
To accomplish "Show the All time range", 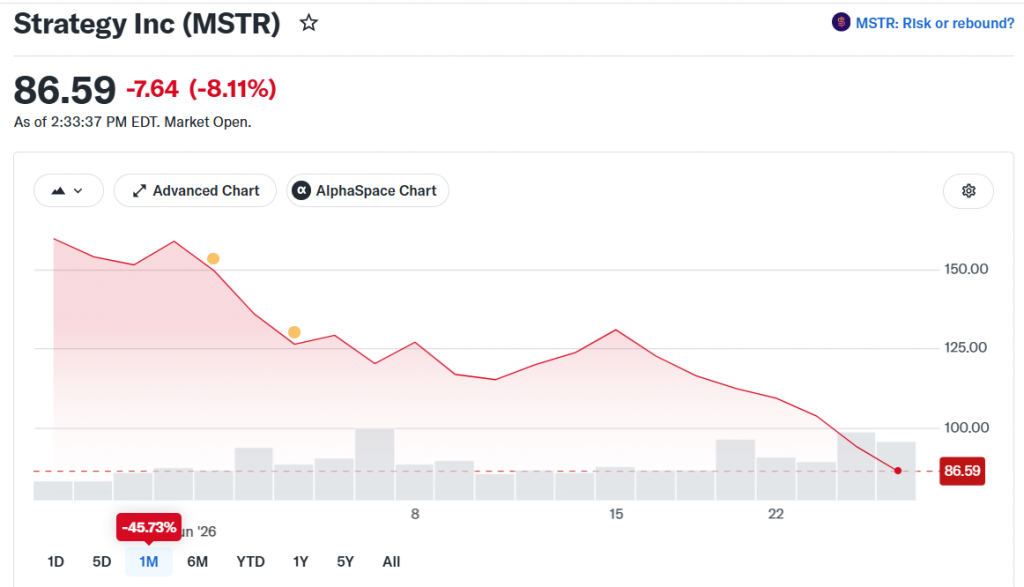I will [391, 562].
